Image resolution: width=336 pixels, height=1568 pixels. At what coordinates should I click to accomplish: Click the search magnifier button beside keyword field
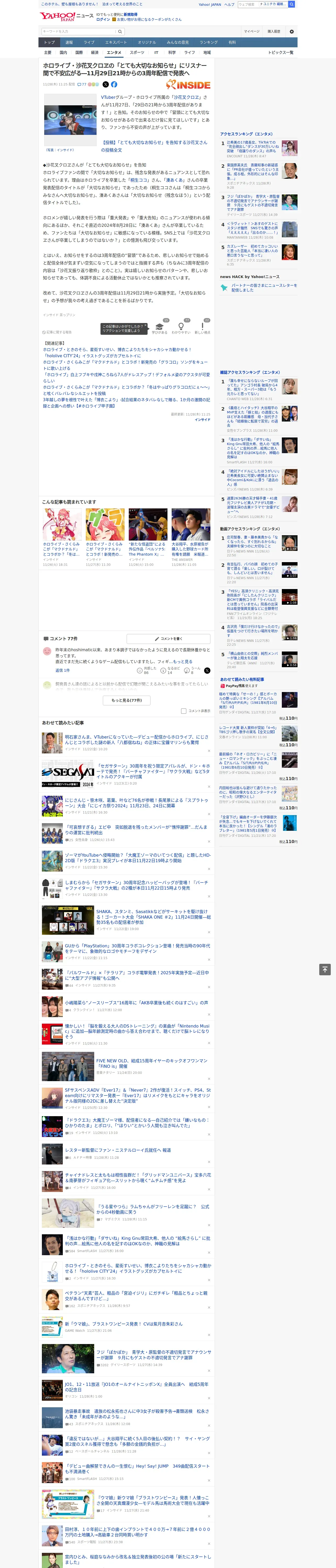120,31
